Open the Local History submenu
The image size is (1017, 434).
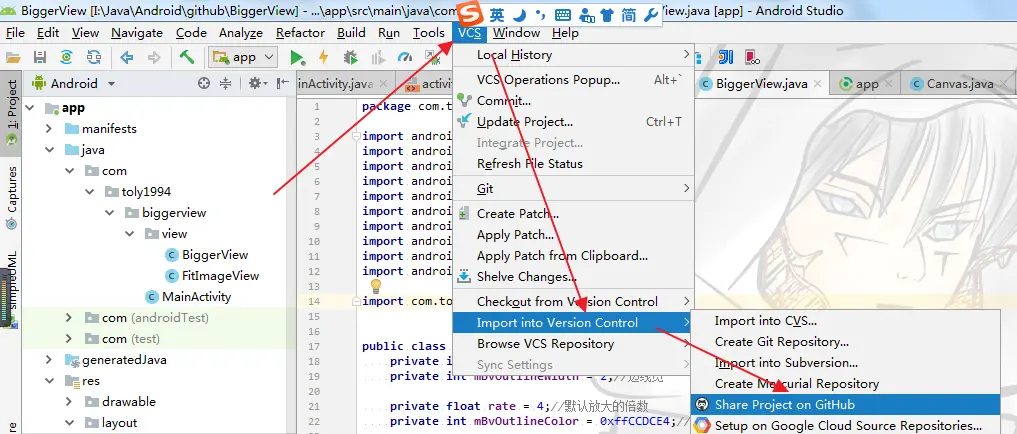[573, 55]
